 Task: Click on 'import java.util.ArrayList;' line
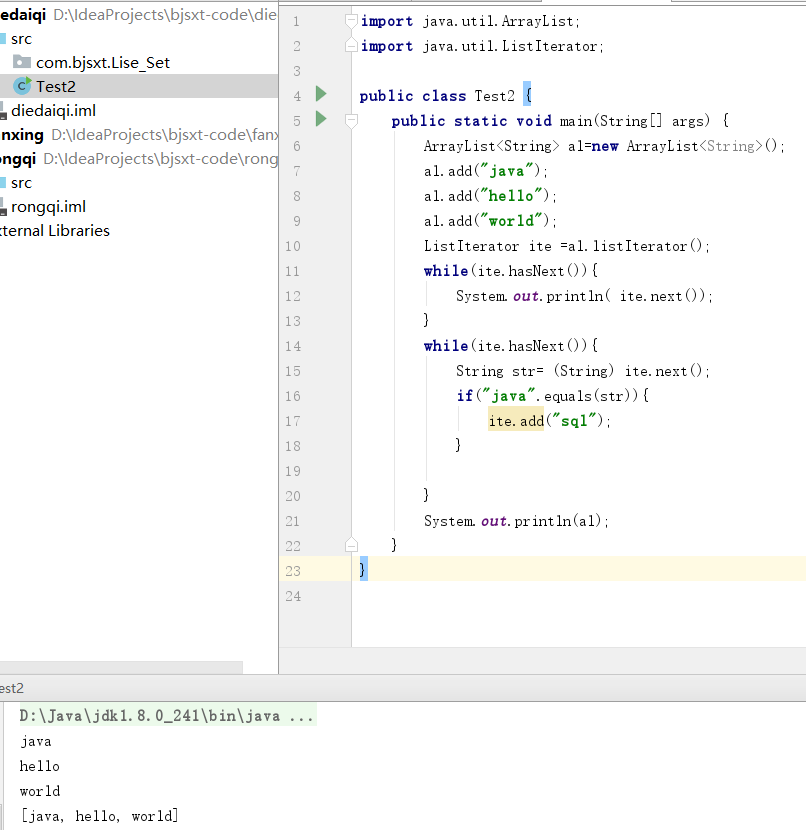(x=470, y=21)
